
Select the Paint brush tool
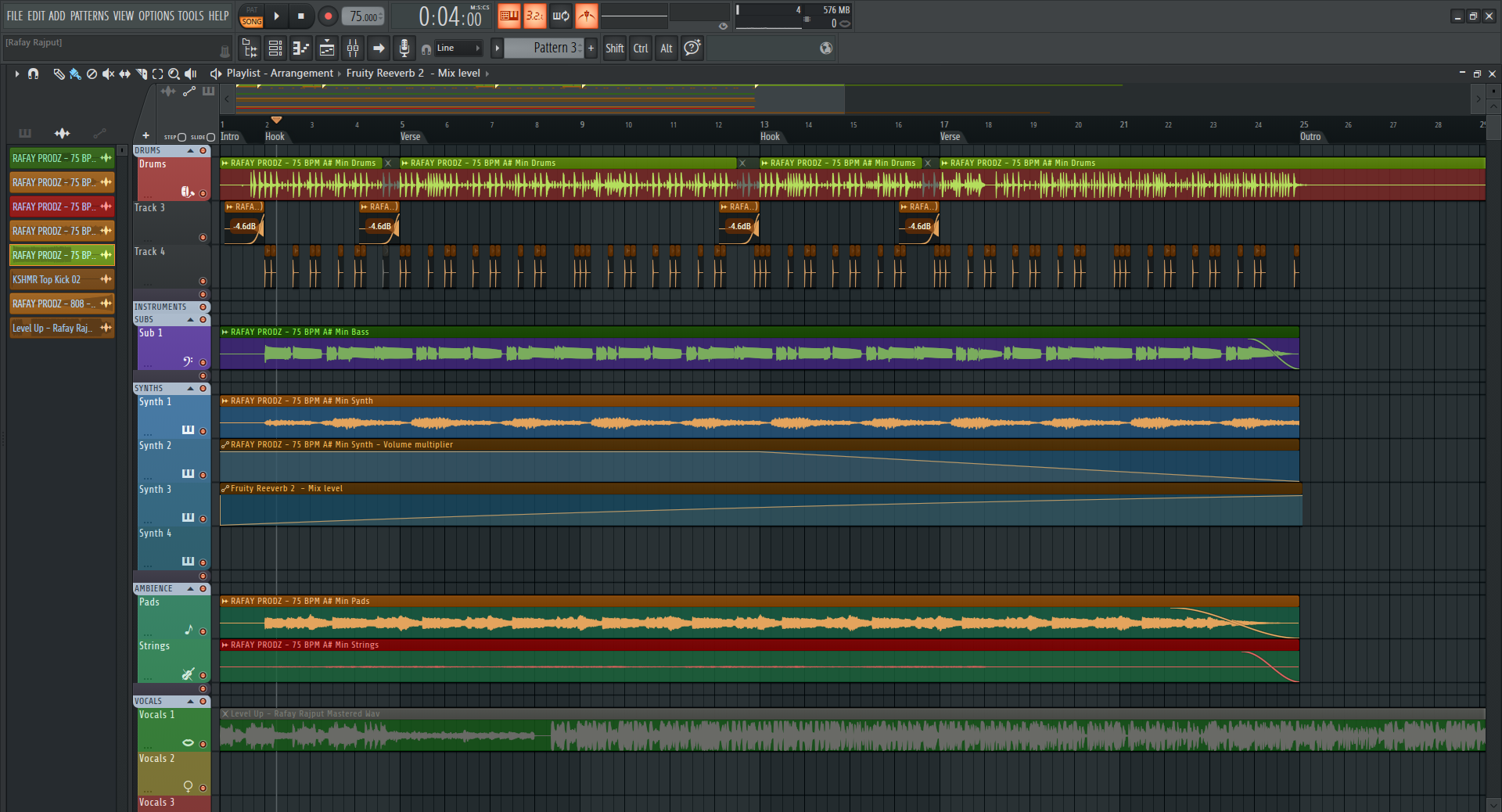click(x=75, y=74)
